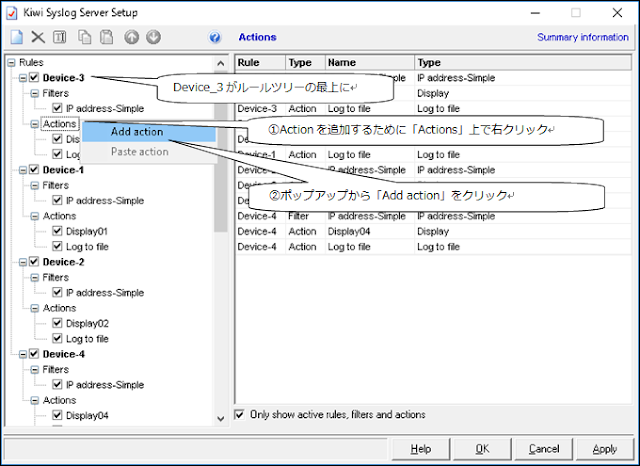Click the Delete (X) toolbar icon

38,37
